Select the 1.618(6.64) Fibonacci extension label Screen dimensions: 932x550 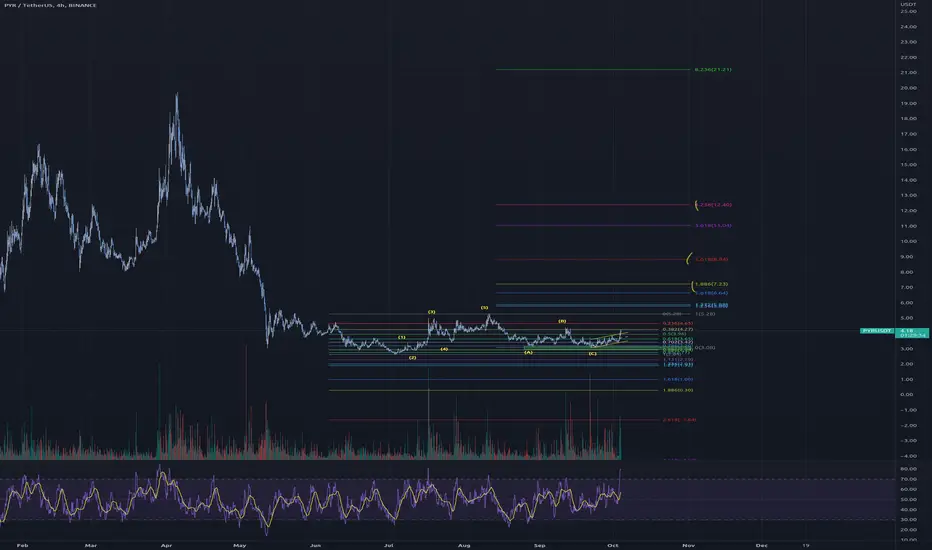coord(711,293)
